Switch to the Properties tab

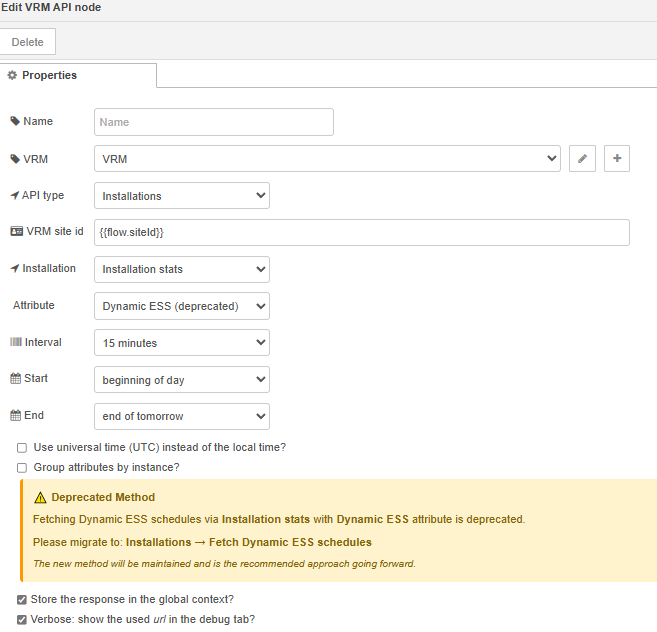(x=78, y=76)
